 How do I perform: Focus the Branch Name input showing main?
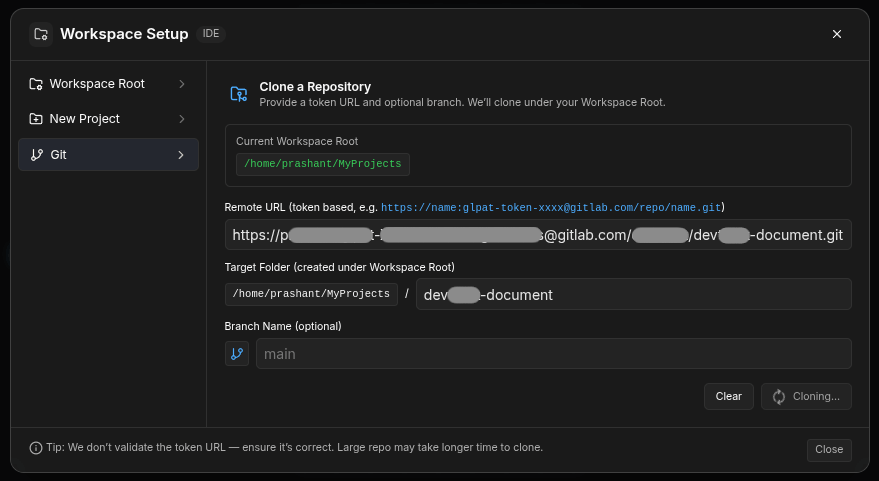click(x=554, y=354)
